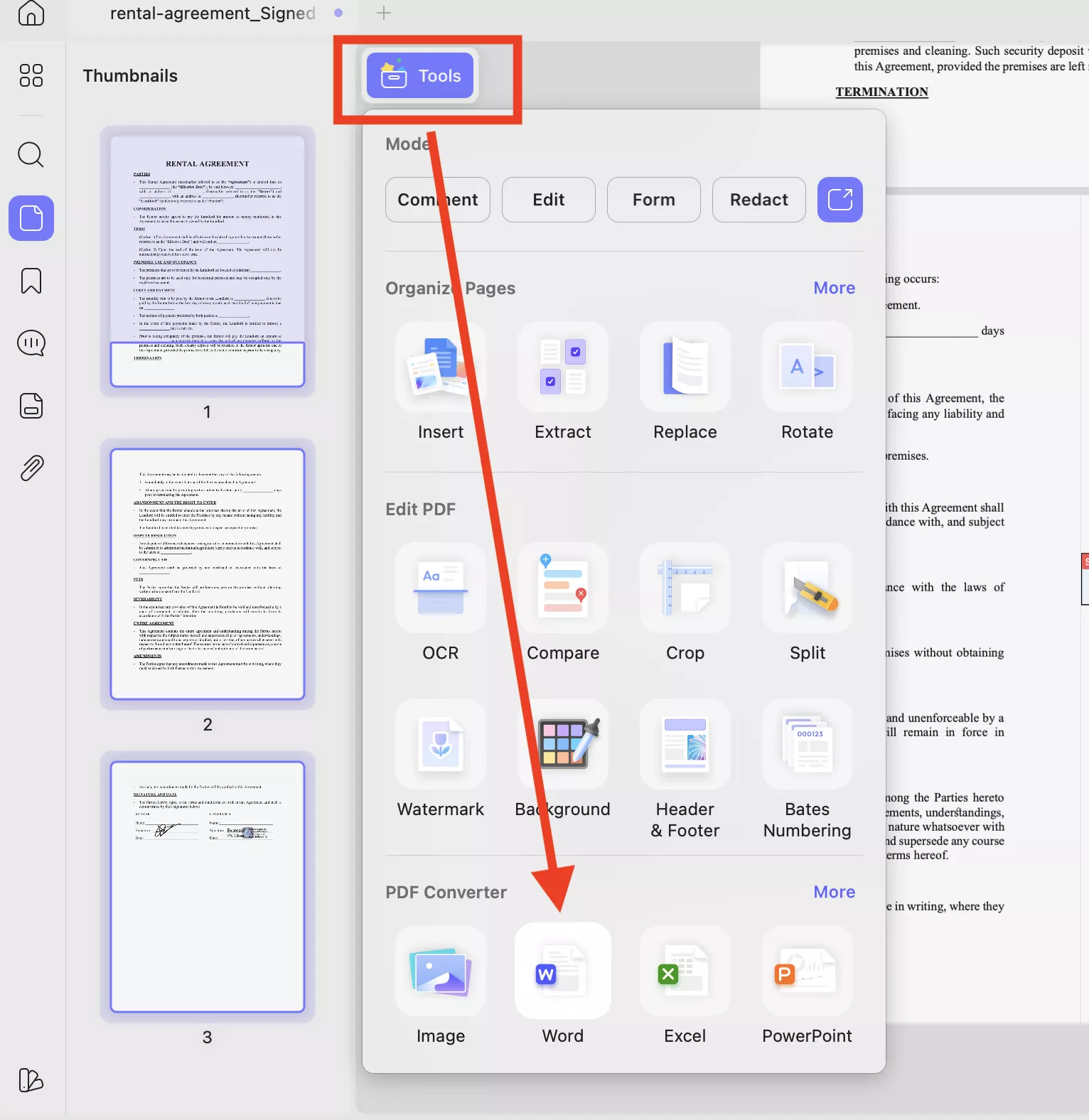Open the Search icon in sidebar

(x=31, y=154)
